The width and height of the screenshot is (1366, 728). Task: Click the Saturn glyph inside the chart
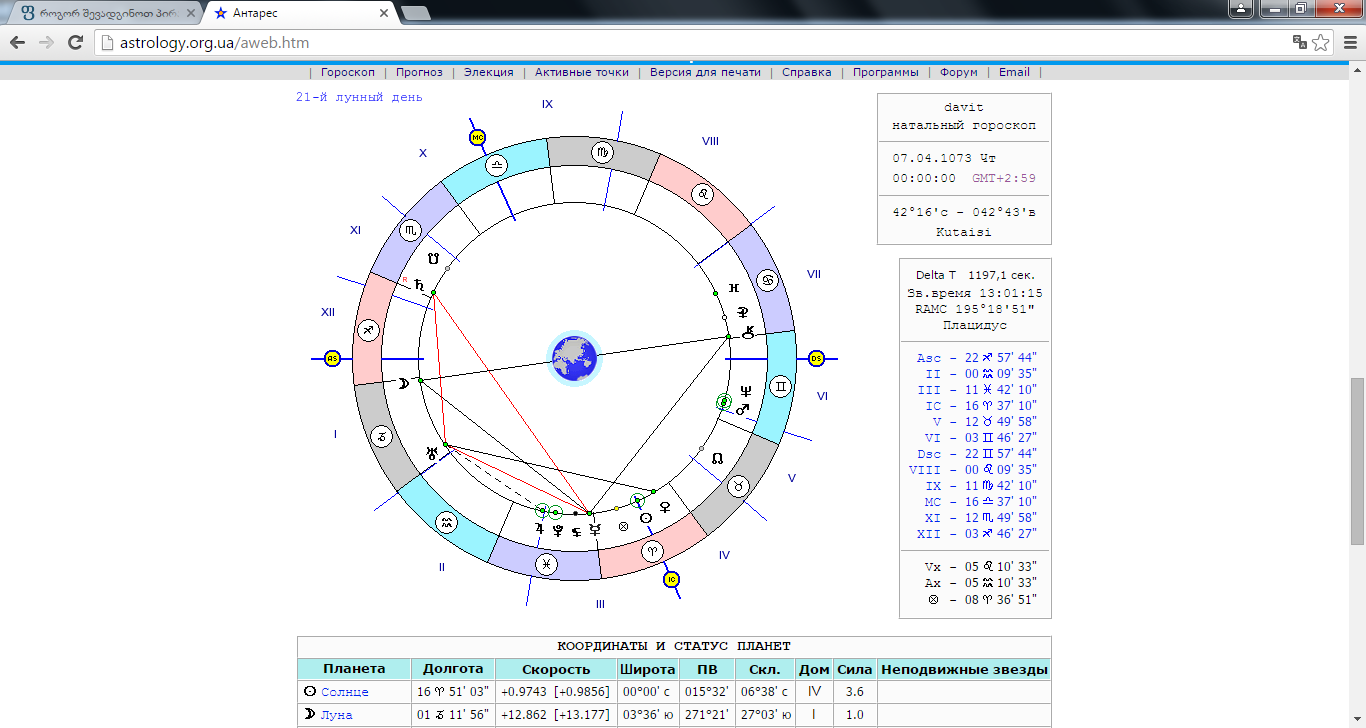(x=420, y=285)
